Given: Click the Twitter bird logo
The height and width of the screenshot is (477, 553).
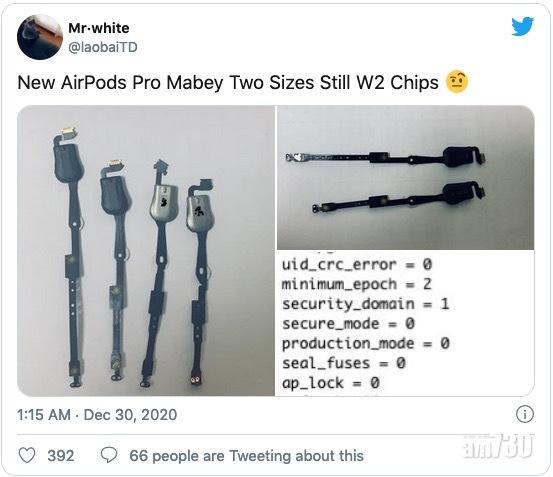Looking at the screenshot, I should tap(523, 26).
